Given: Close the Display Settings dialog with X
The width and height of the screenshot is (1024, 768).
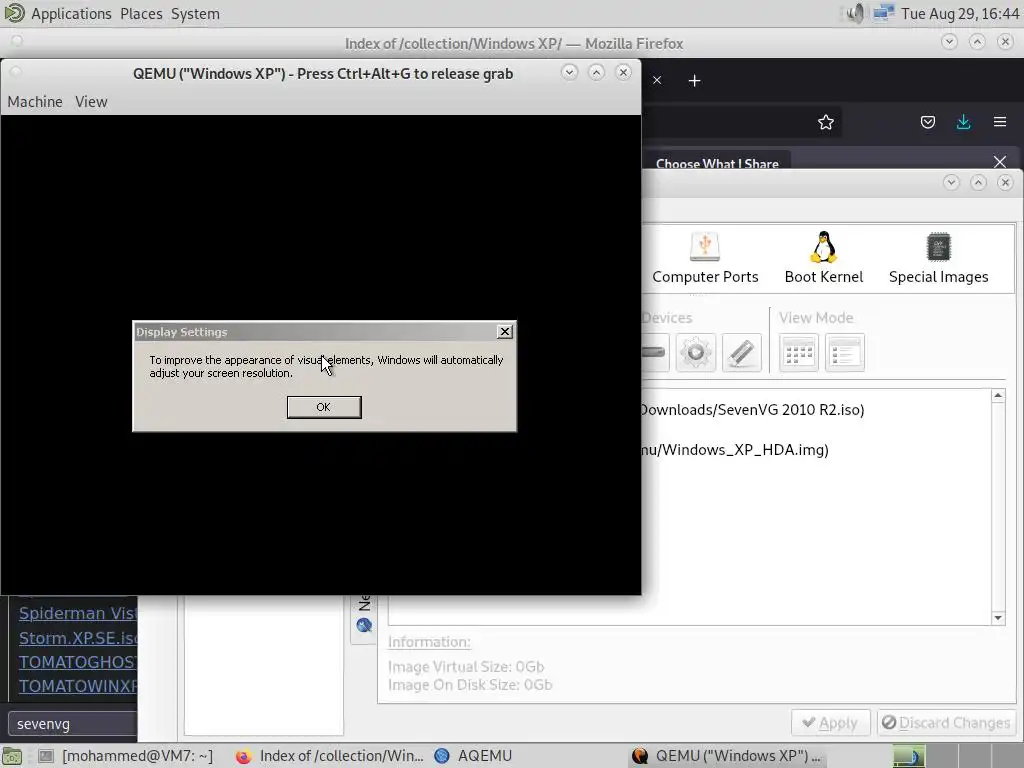Looking at the screenshot, I should point(505,332).
